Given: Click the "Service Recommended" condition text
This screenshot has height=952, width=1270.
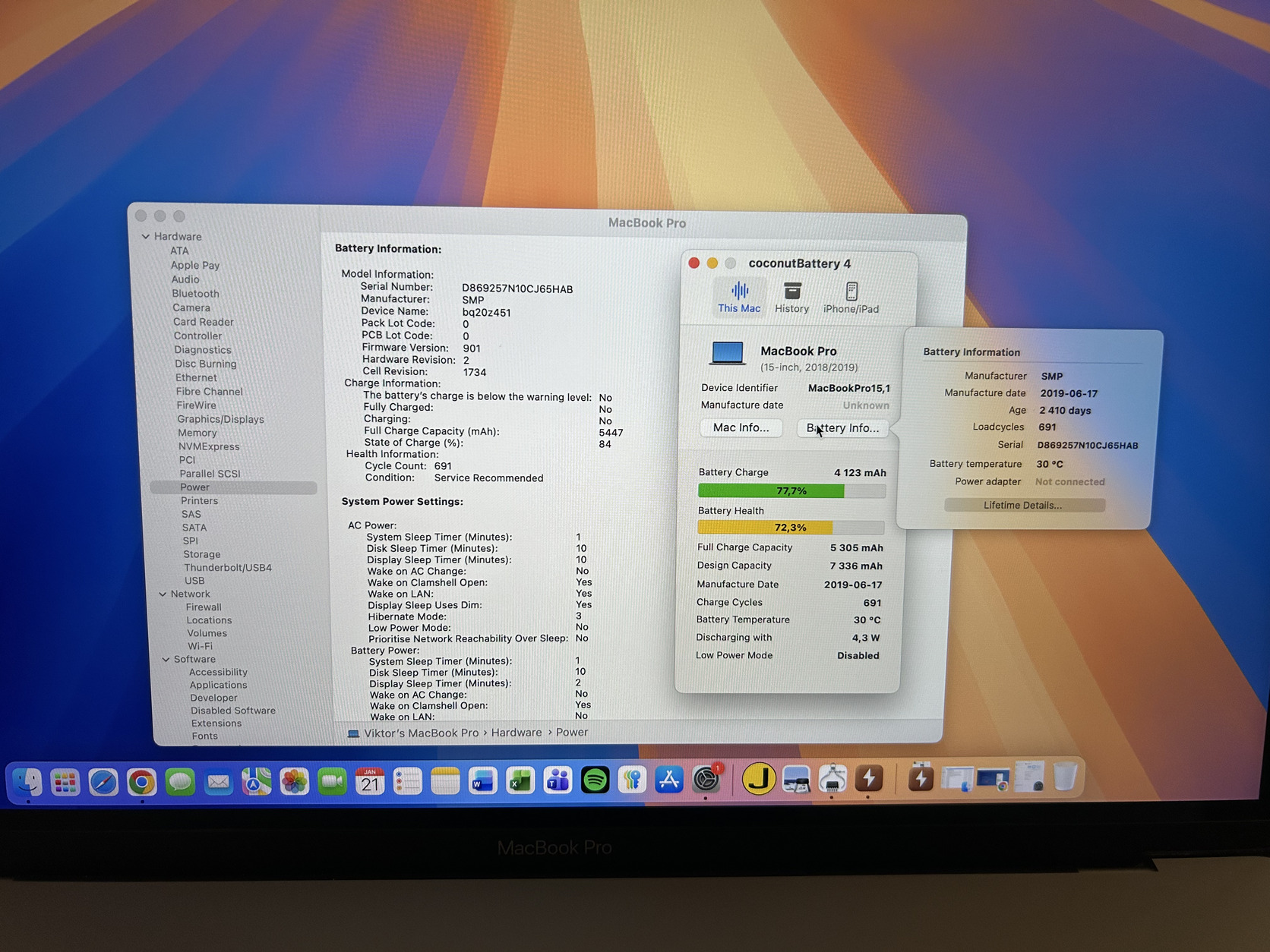Looking at the screenshot, I should pyautogui.click(x=488, y=478).
